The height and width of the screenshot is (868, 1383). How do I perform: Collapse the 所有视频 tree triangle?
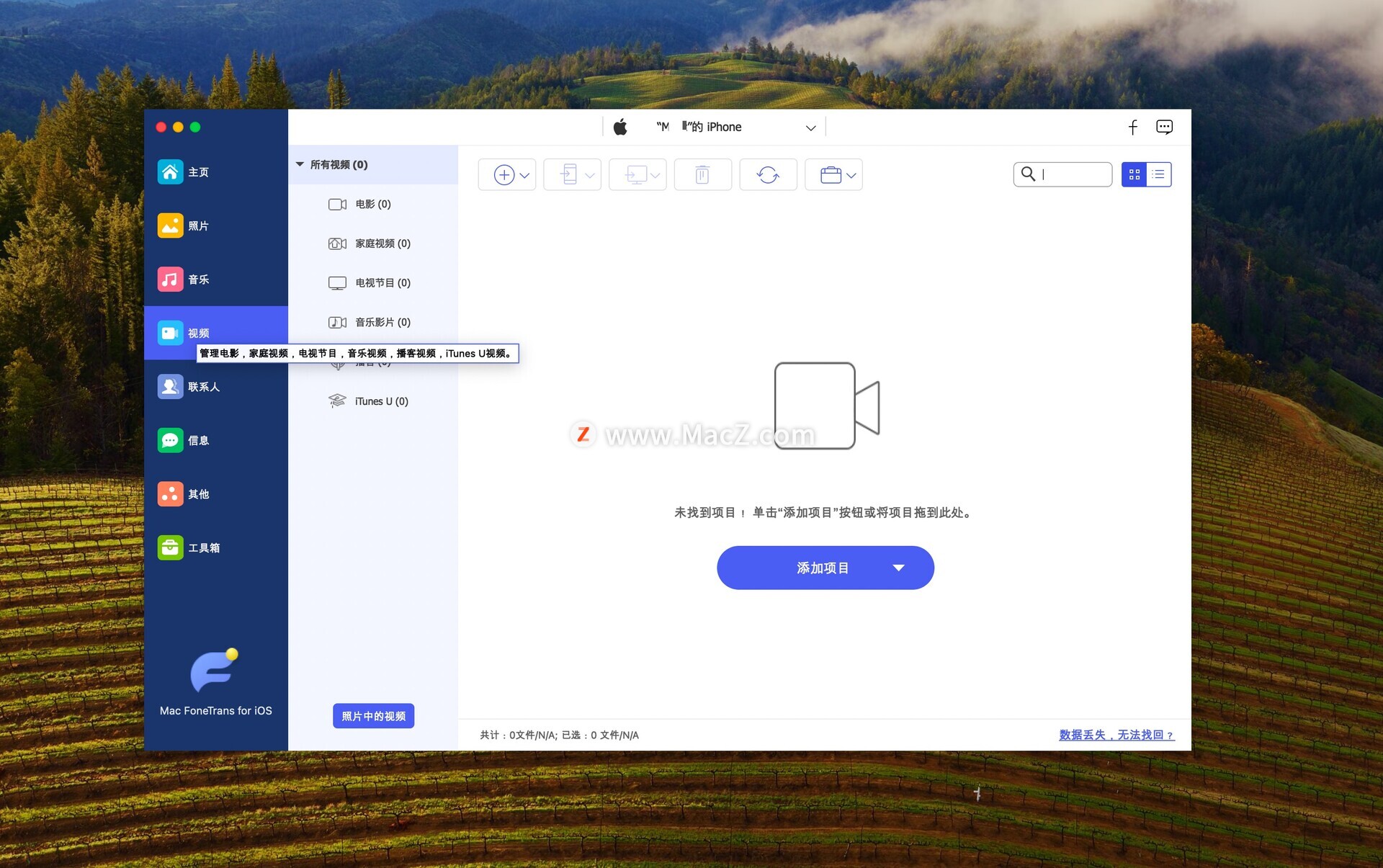[300, 164]
